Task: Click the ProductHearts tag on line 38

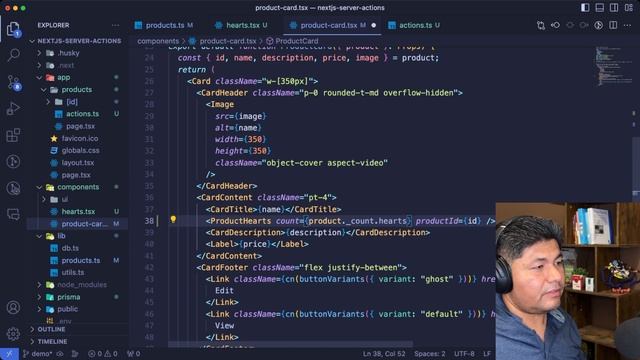Action: pyautogui.click(x=240, y=221)
